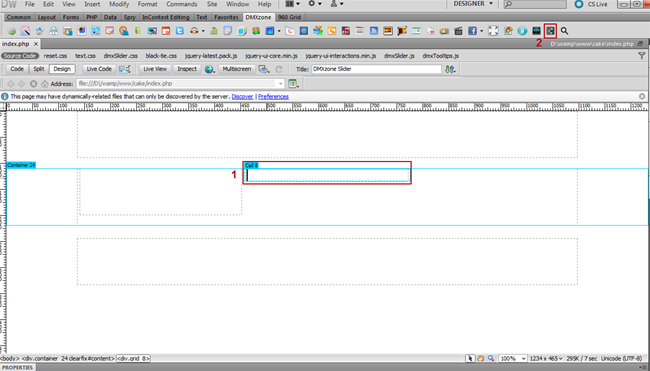Viewport: 650px width, 371px height.
Task: Click the Discover link in info bar
Action: coord(242,97)
